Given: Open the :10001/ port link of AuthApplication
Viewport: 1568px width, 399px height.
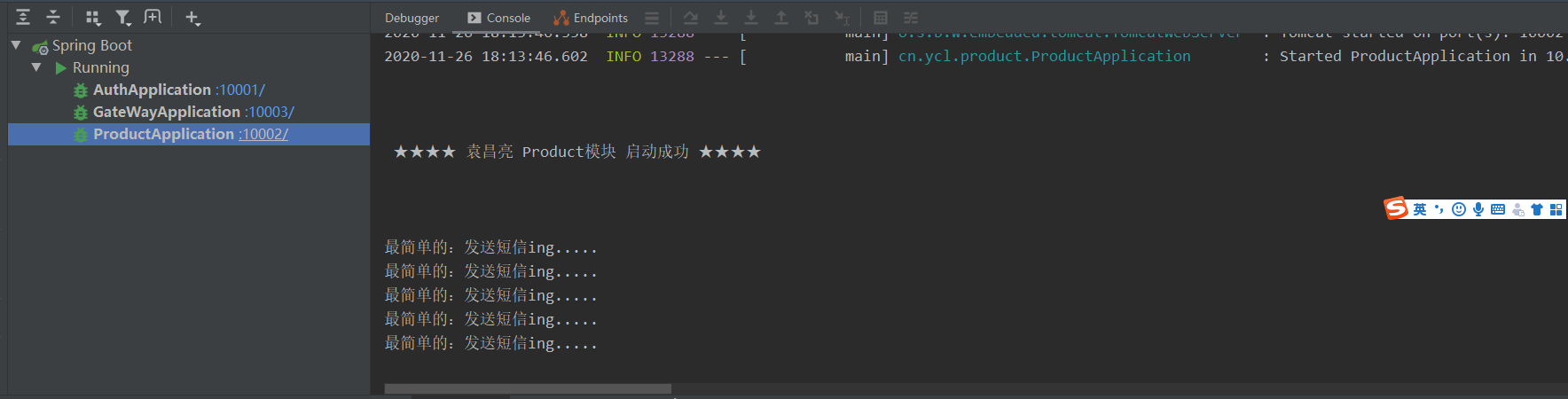Looking at the screenshot, I should (x=239, y=90).
